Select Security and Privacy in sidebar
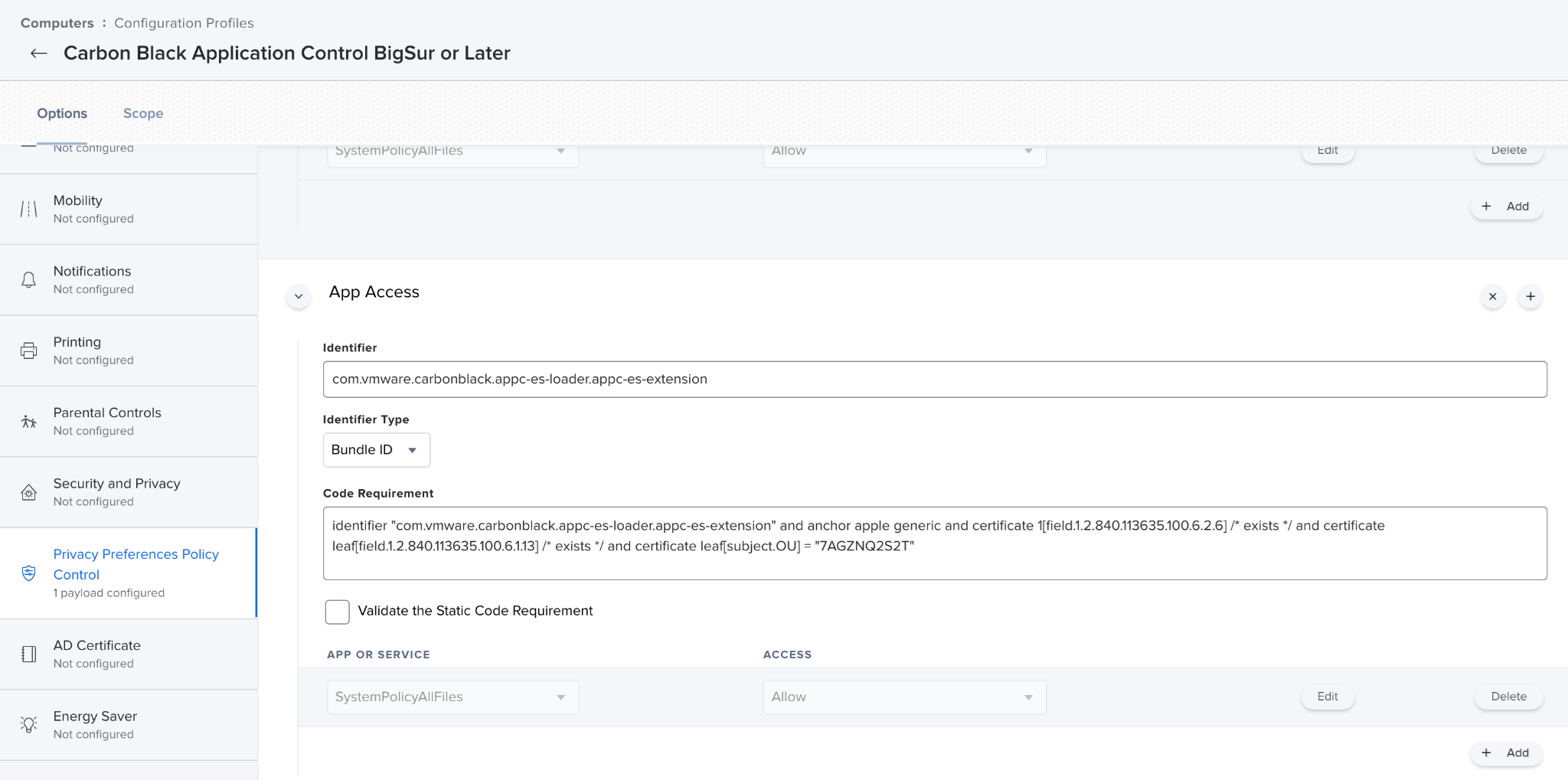This screenshot has width=1568, height=780. tap(129, 492)
